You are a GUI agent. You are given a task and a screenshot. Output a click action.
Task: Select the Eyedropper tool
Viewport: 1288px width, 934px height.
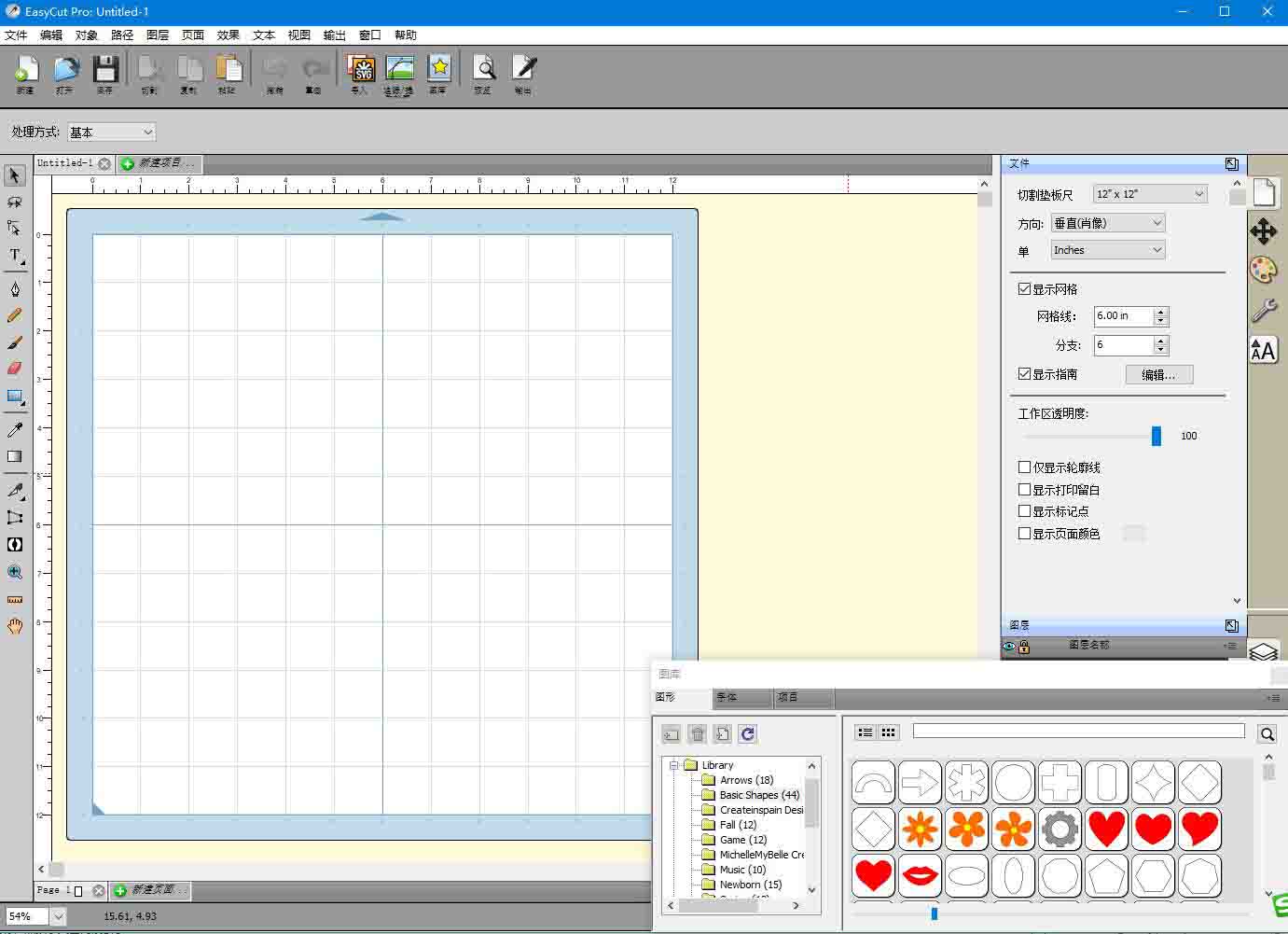[x=15, y=430]
